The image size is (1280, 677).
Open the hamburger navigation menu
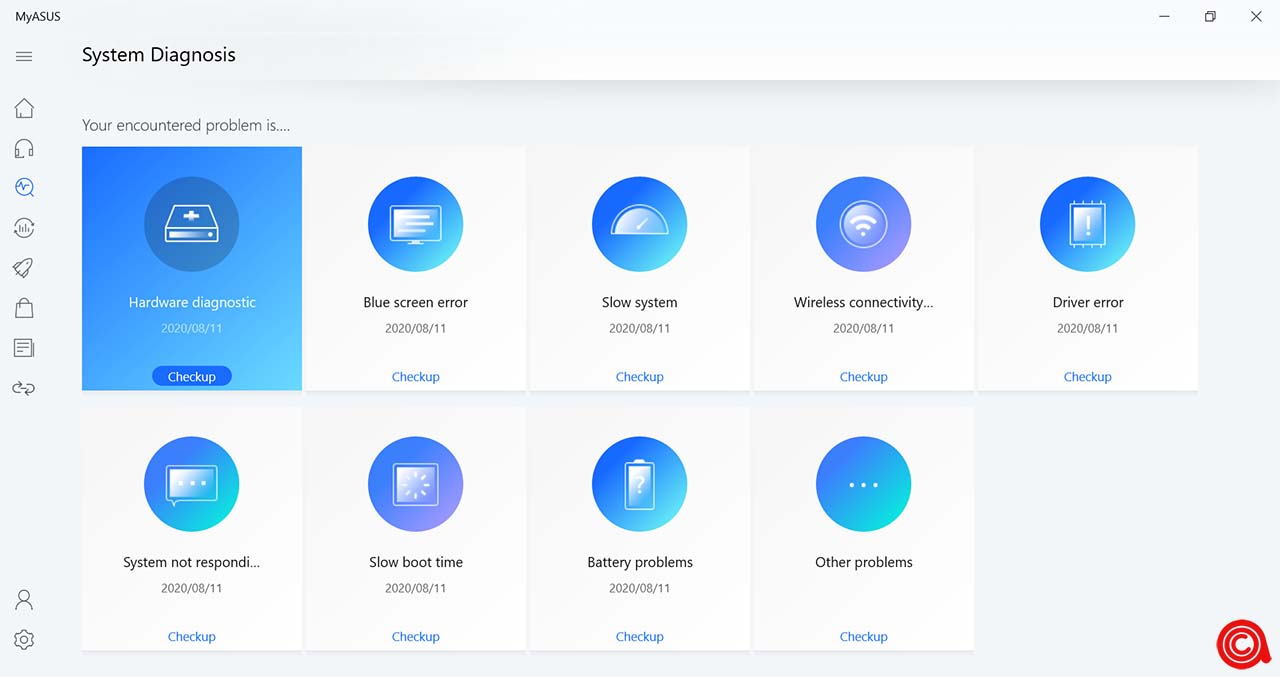click(x=24, y=57)
